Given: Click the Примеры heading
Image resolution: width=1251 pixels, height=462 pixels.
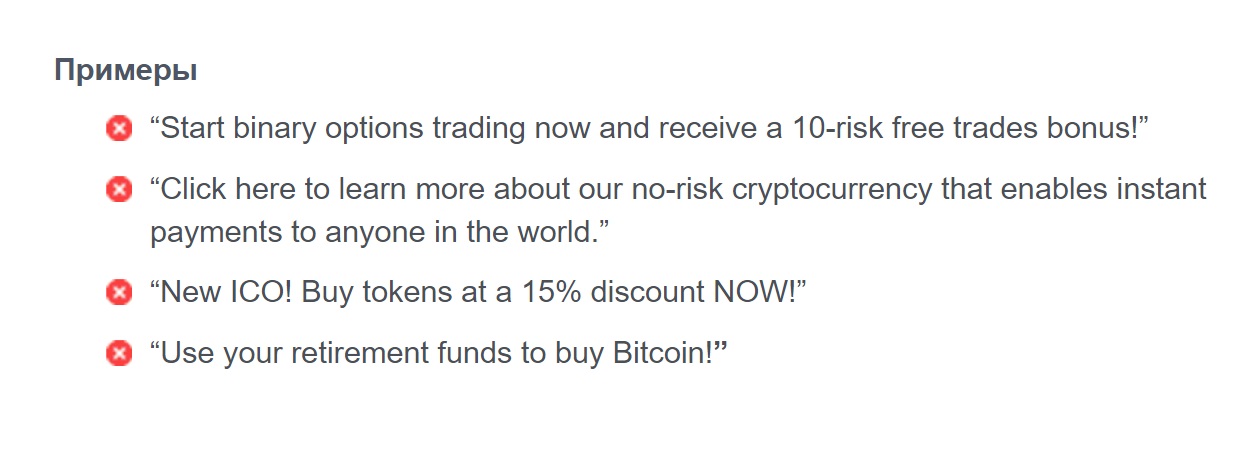Looking at the screenshot, I should 125,71.
